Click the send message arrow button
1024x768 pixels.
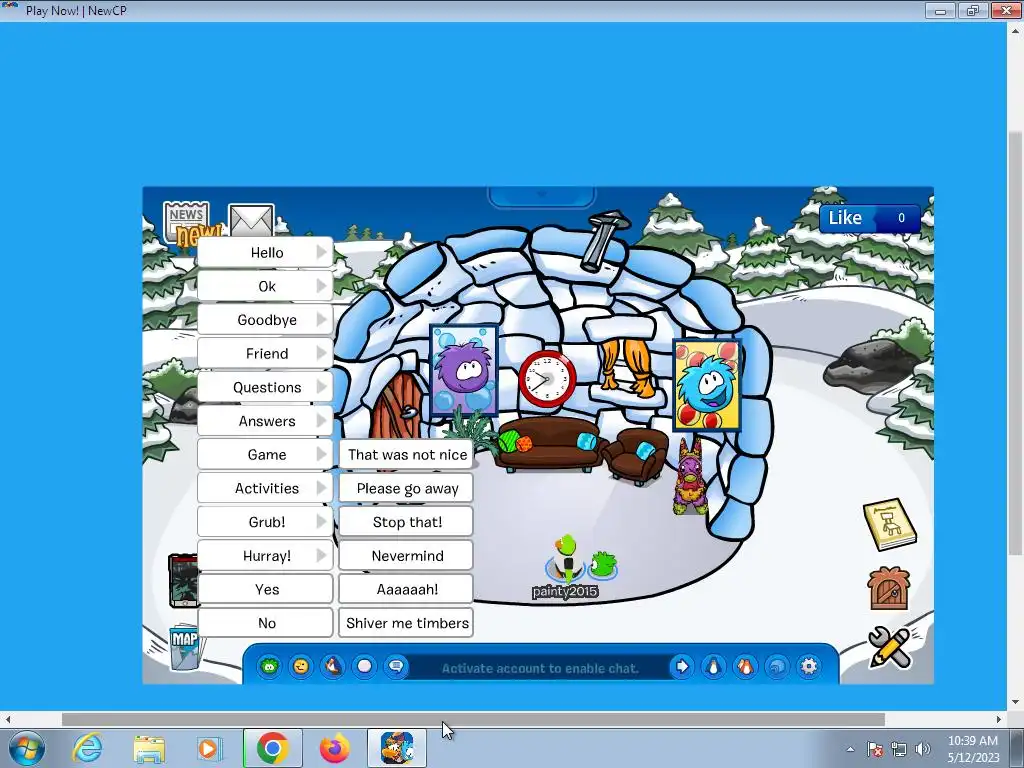682,666
